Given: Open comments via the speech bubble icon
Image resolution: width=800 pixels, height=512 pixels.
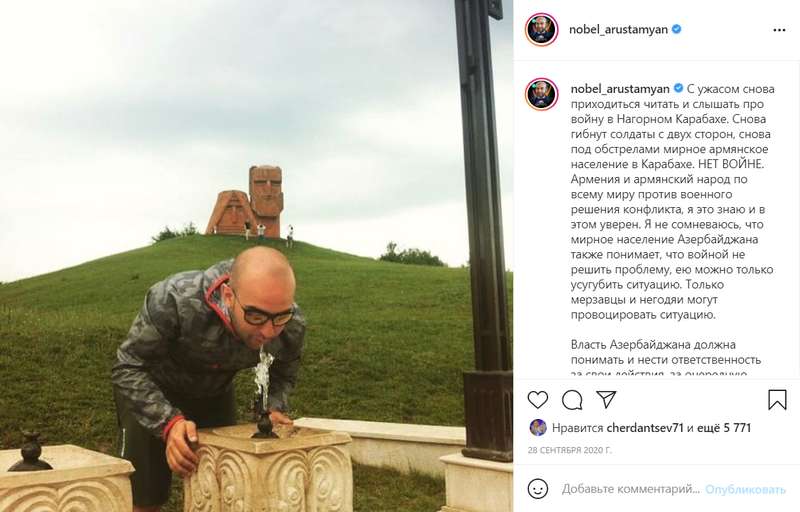Looking at the screenshot, I should tap(572, 400).
